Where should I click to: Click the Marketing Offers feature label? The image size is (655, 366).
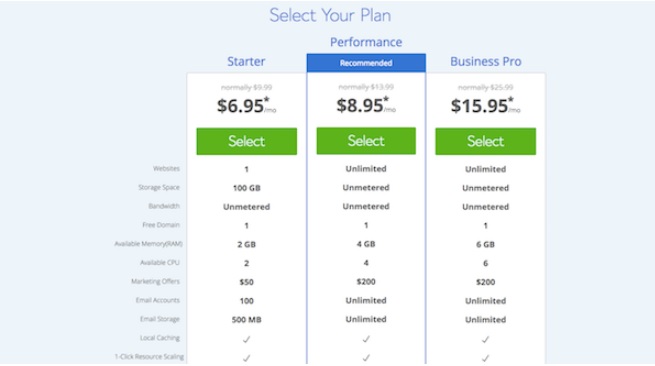(155, 281)
